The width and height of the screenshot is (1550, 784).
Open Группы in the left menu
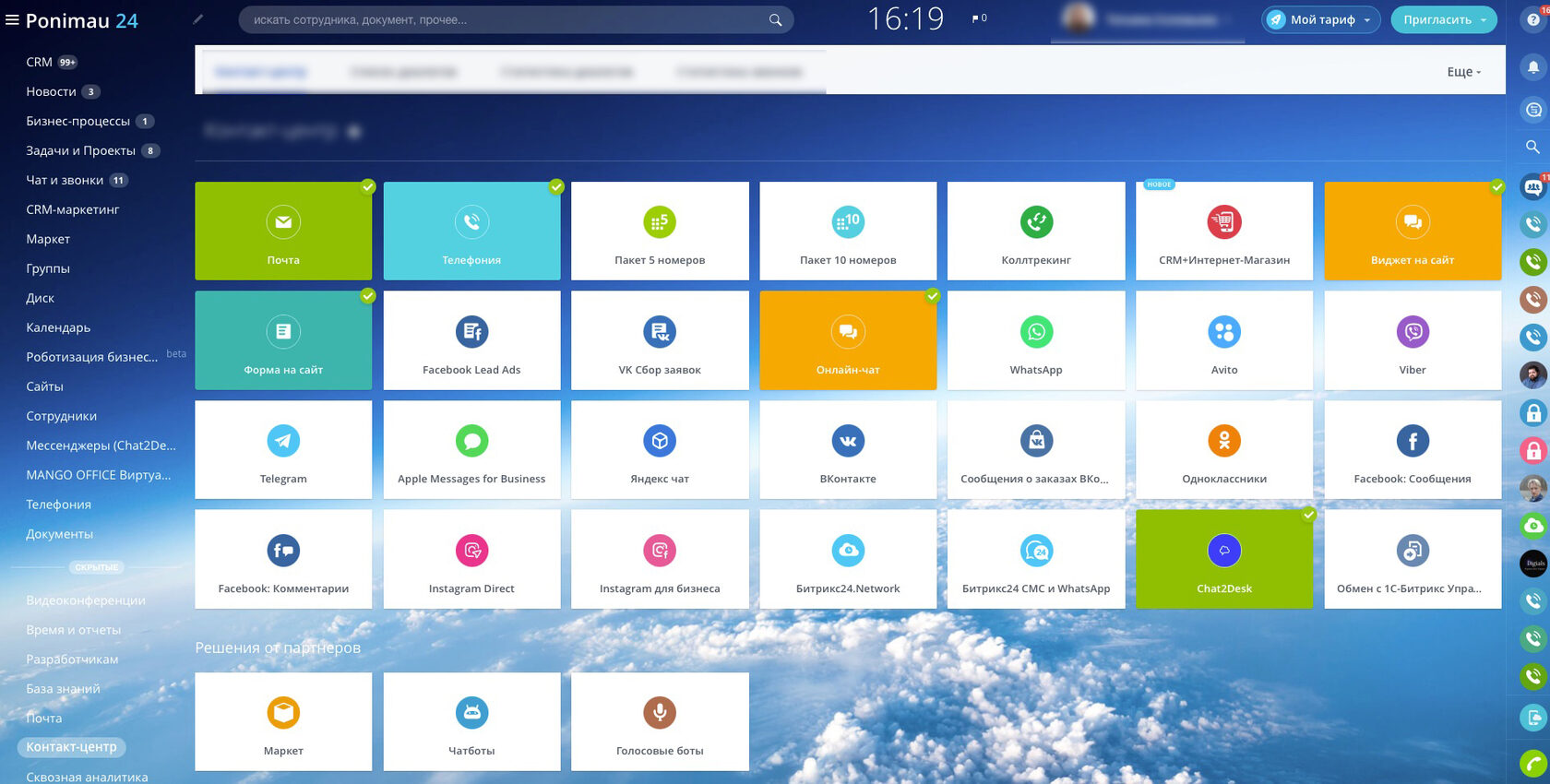(48, 268)
